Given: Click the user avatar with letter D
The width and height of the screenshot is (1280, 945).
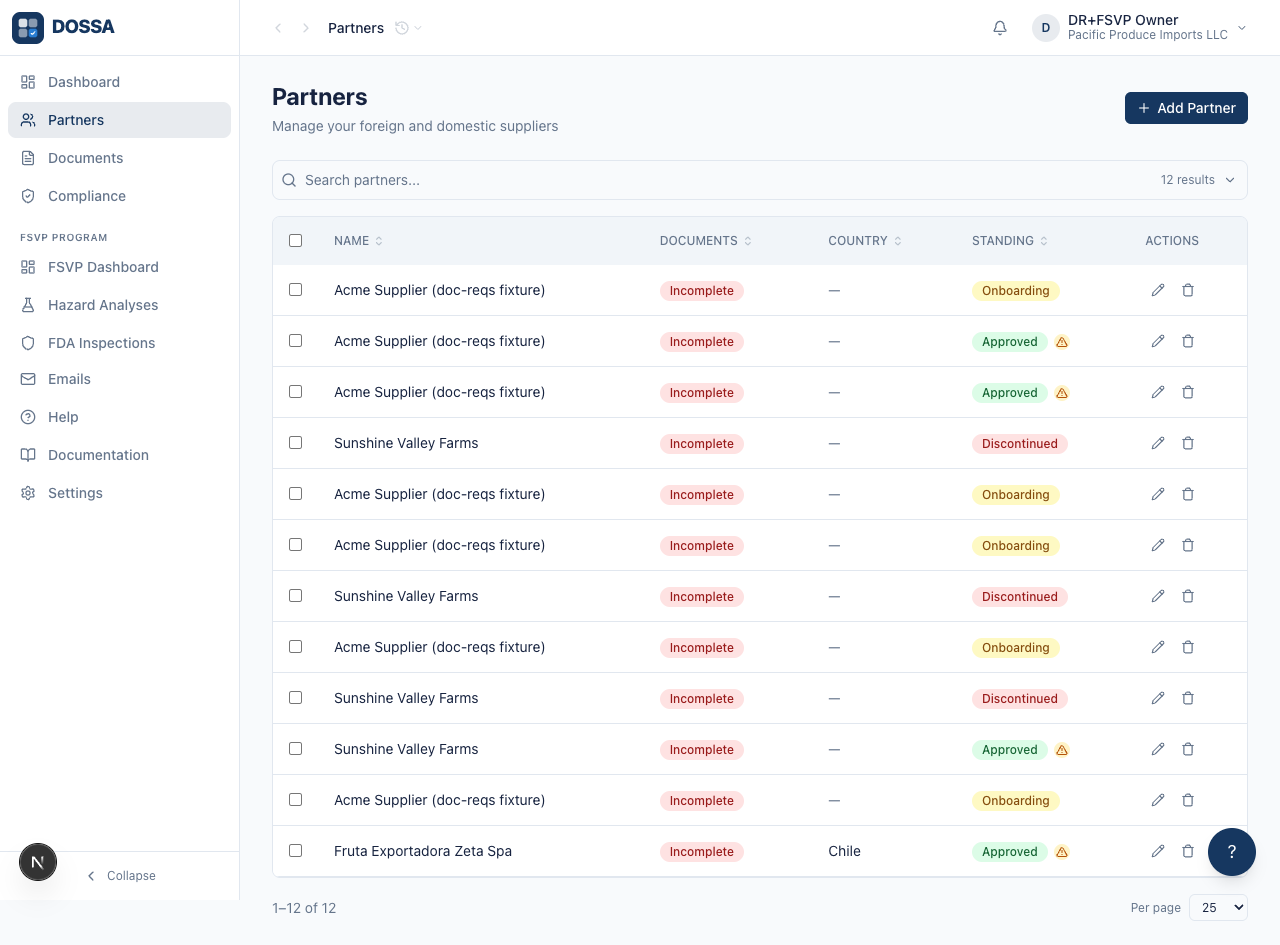Looking at the screenshot, I should tap(1045, 28).
